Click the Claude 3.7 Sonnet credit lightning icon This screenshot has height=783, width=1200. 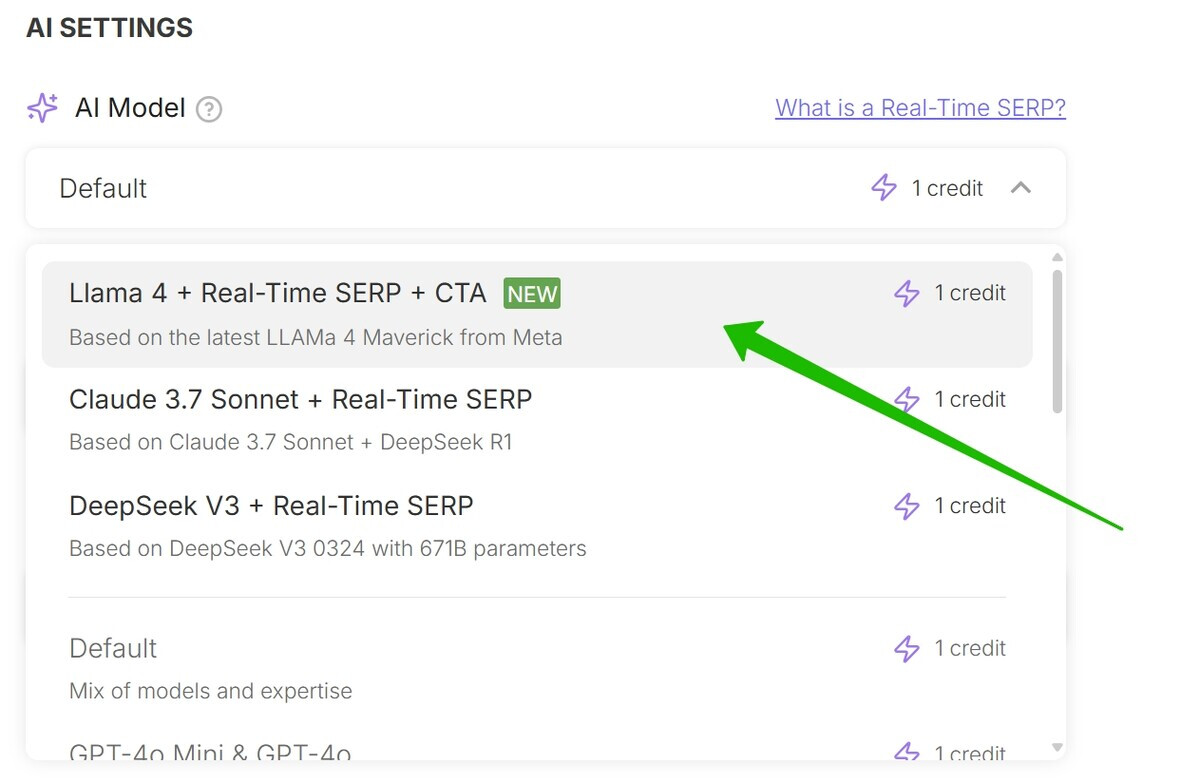906,399
